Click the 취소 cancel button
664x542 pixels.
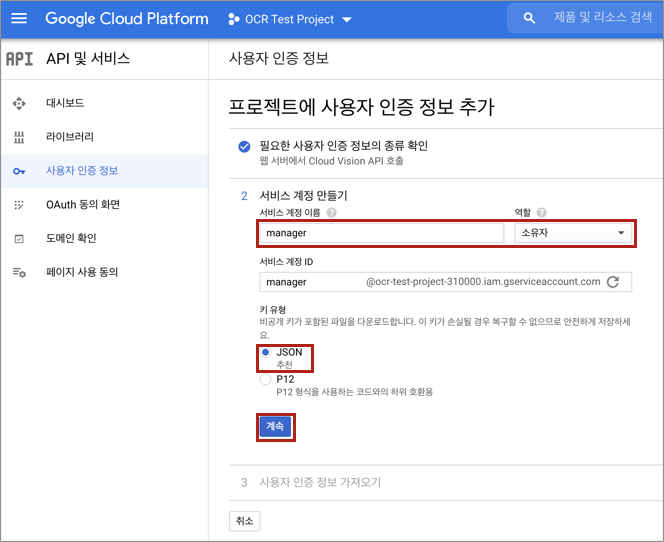pyautogui.click(x=245, y=521)
